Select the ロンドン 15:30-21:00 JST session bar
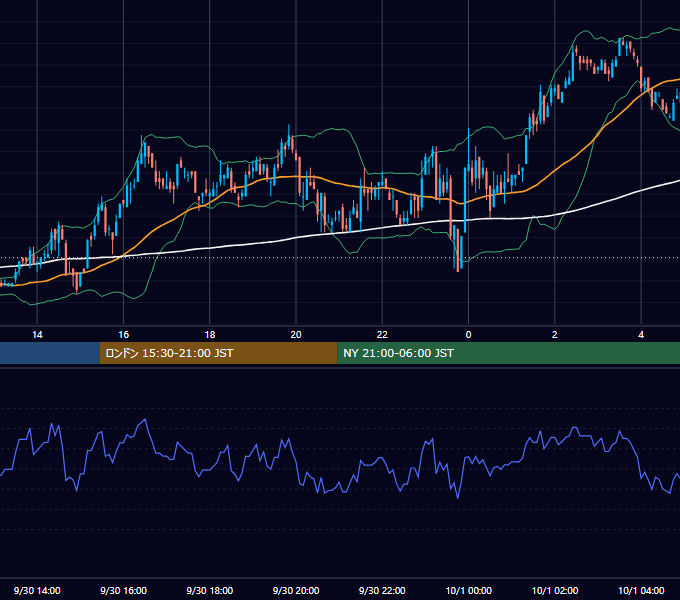 click(219, 353)
